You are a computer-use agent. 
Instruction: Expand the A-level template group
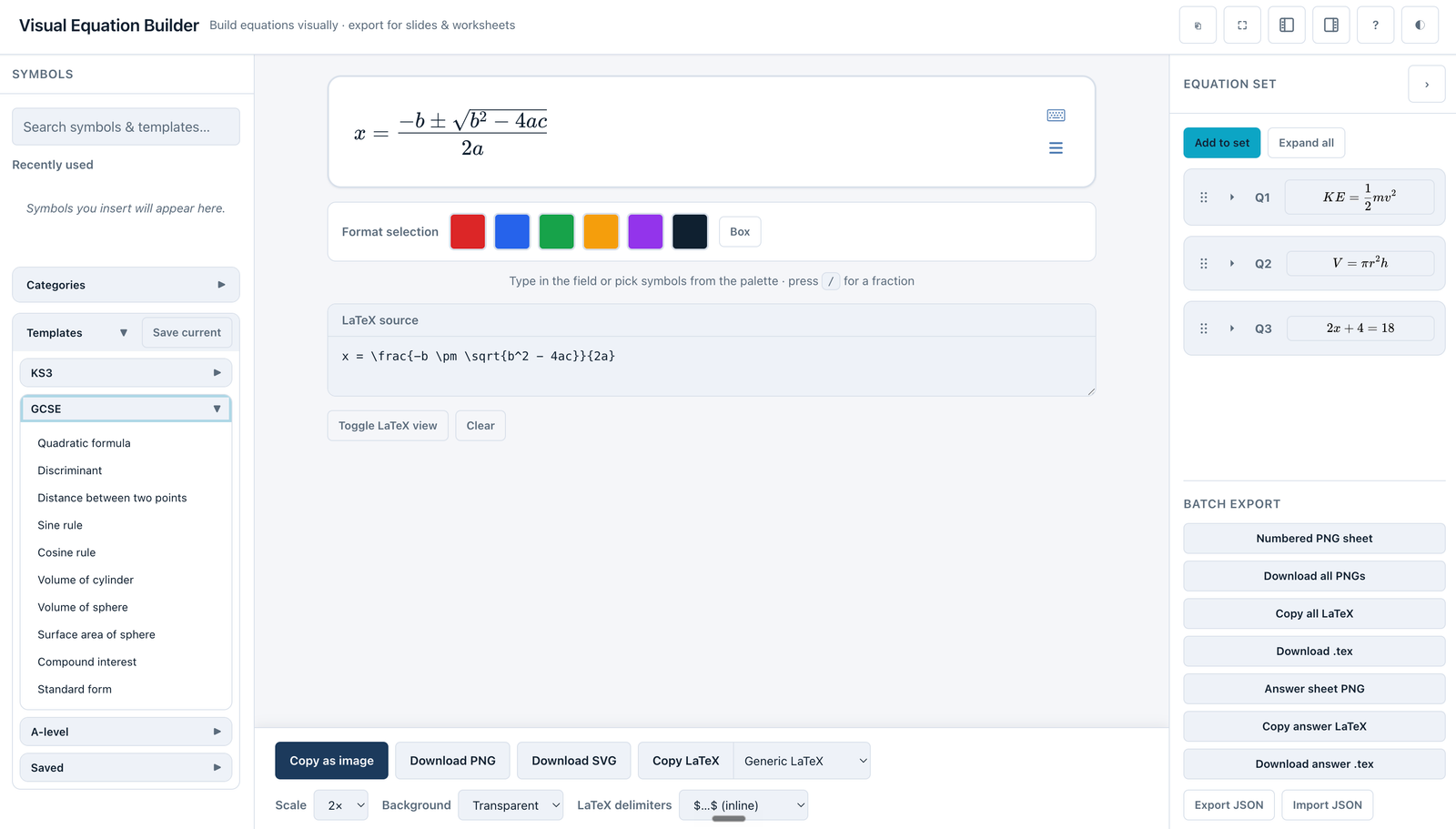coord(126,732)
